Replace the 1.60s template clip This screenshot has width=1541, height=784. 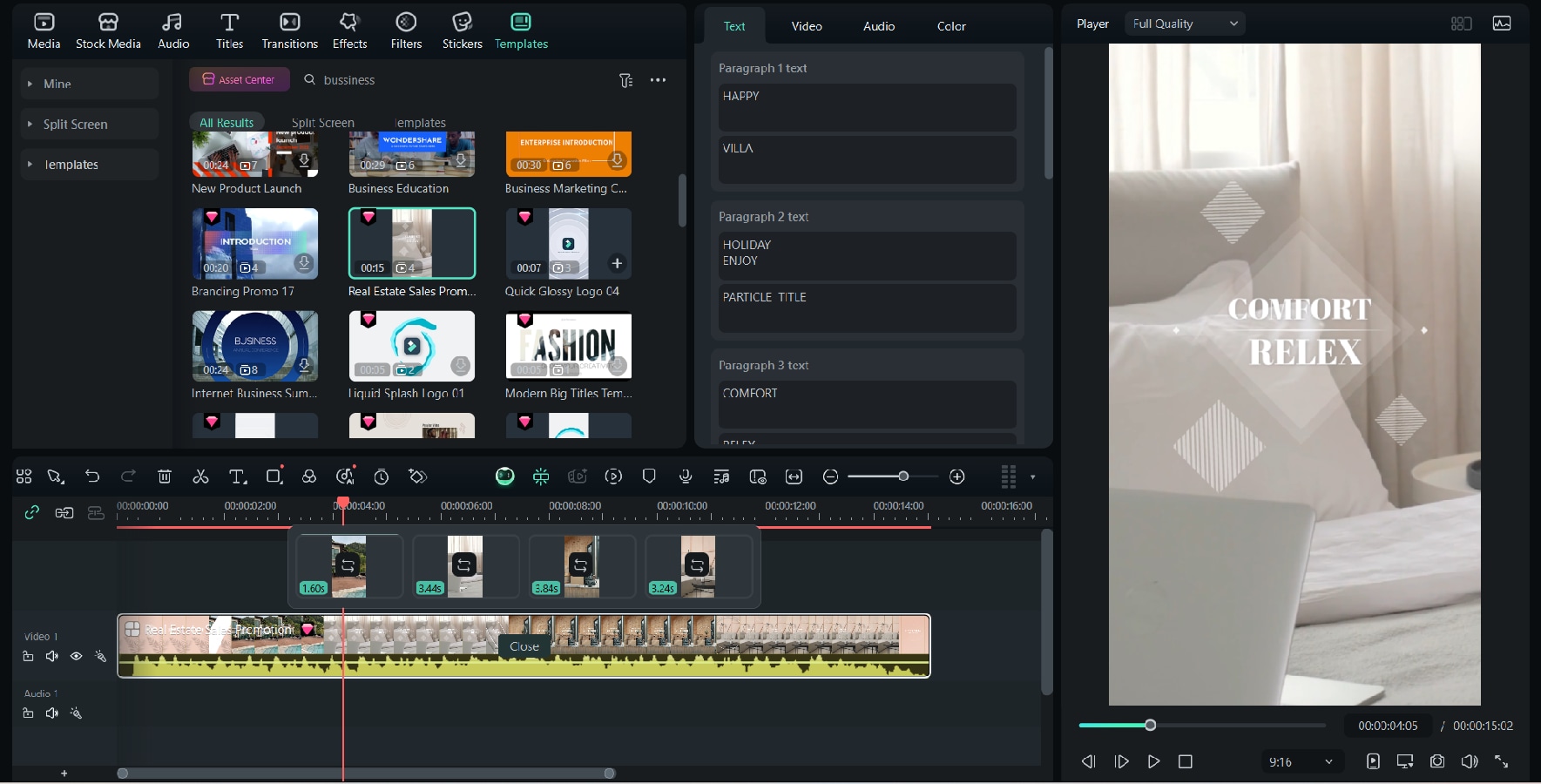[x=348, y=565]
